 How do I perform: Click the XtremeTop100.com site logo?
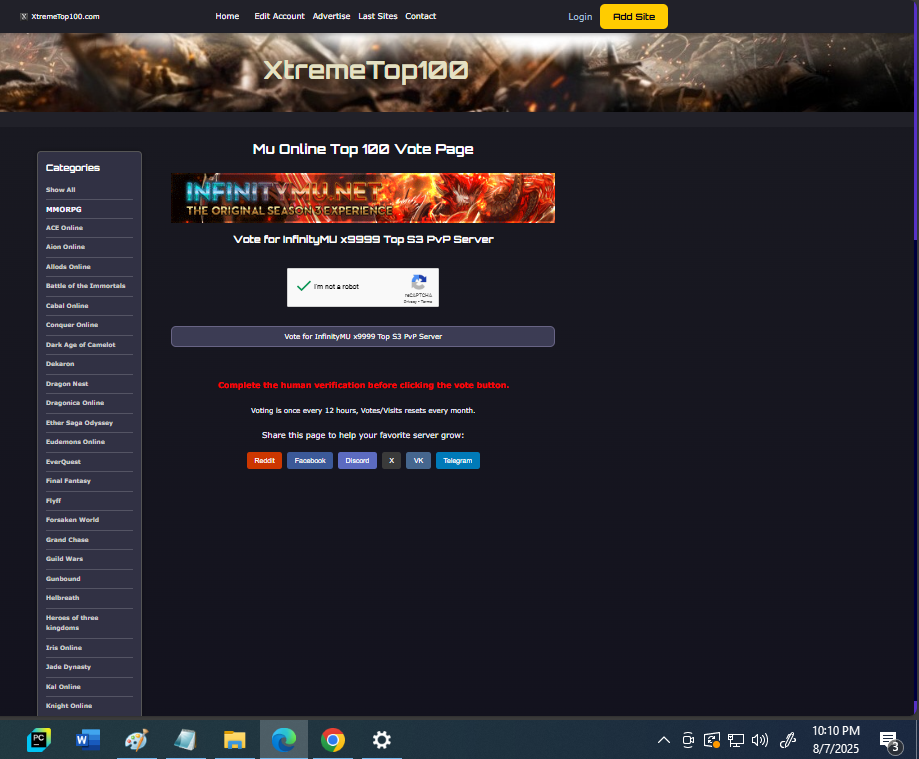point(60,16)
